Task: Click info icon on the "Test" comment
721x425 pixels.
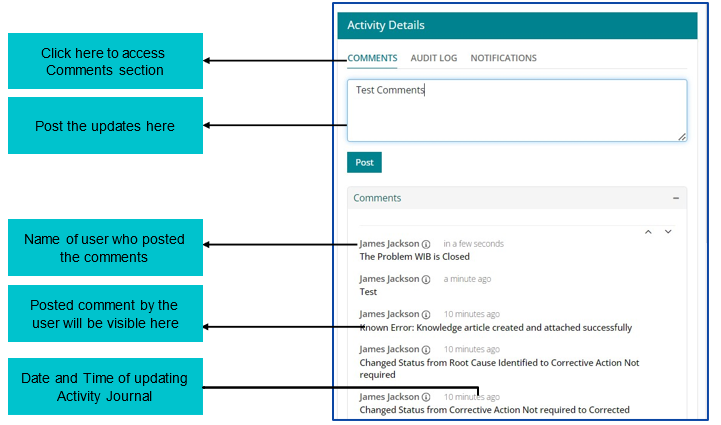Action: pos(426,279)
